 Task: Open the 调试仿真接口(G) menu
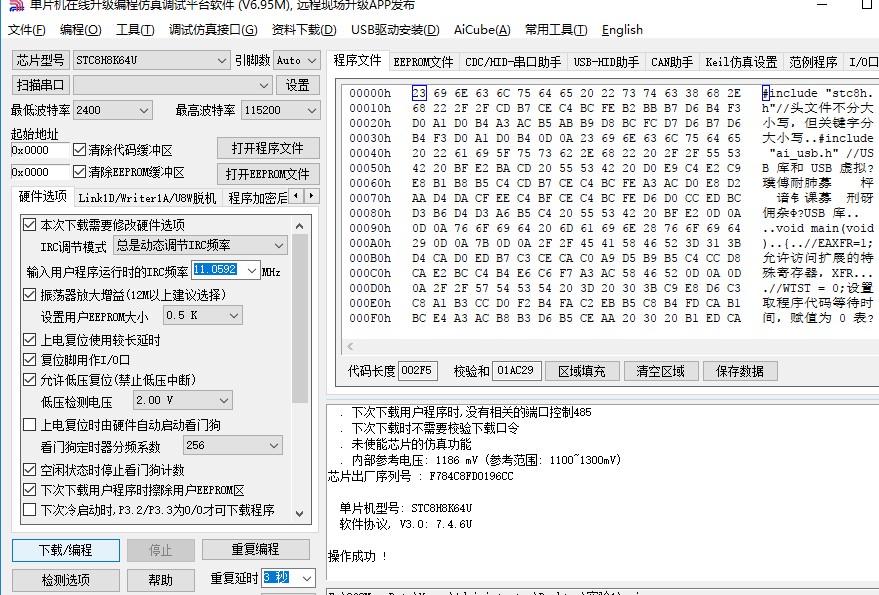click(213, 30)
